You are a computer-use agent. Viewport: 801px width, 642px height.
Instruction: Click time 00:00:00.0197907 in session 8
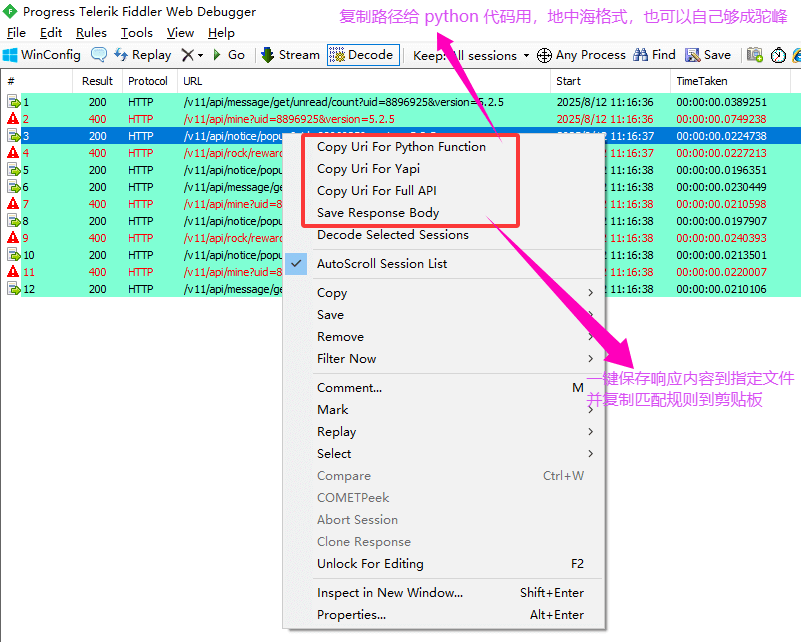click(721, 221)
